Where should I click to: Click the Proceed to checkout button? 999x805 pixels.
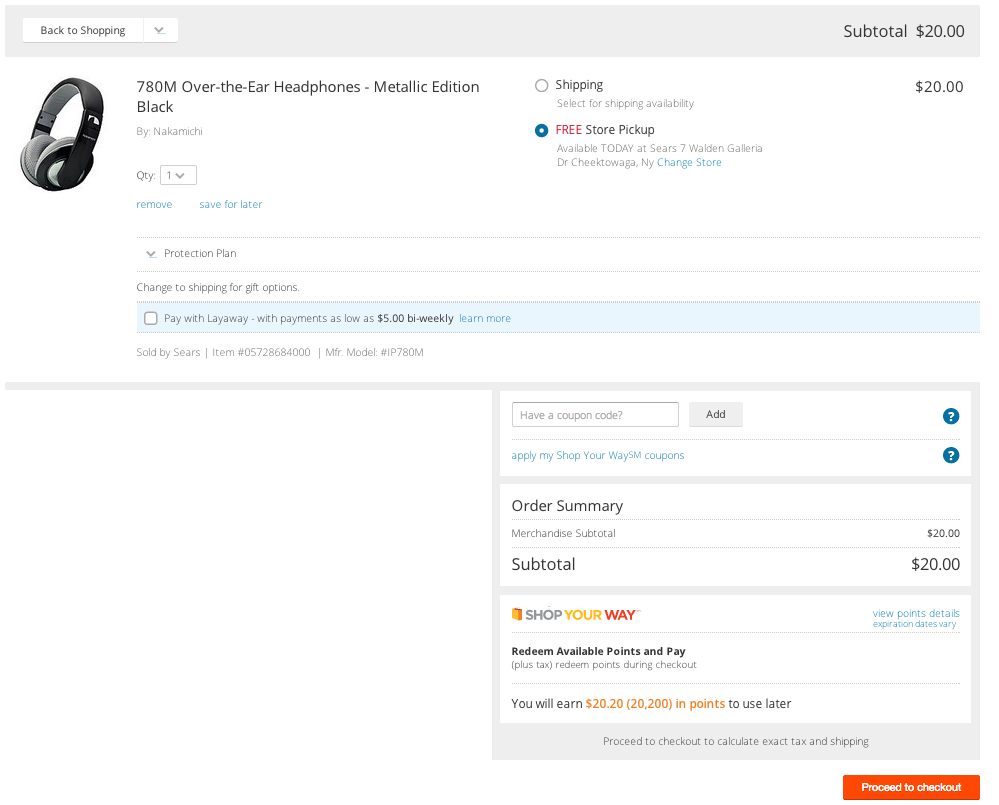911,787
